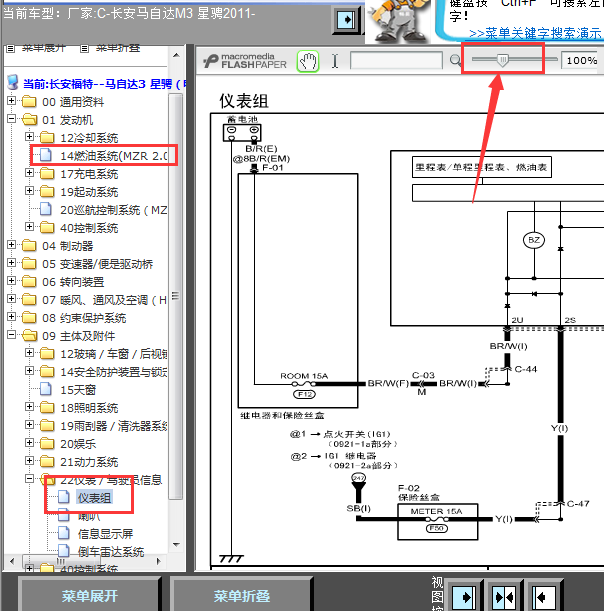Click the current vehicle title link in tree
Viewport: 604px width, 611px height.
click(x=104, y=83)
